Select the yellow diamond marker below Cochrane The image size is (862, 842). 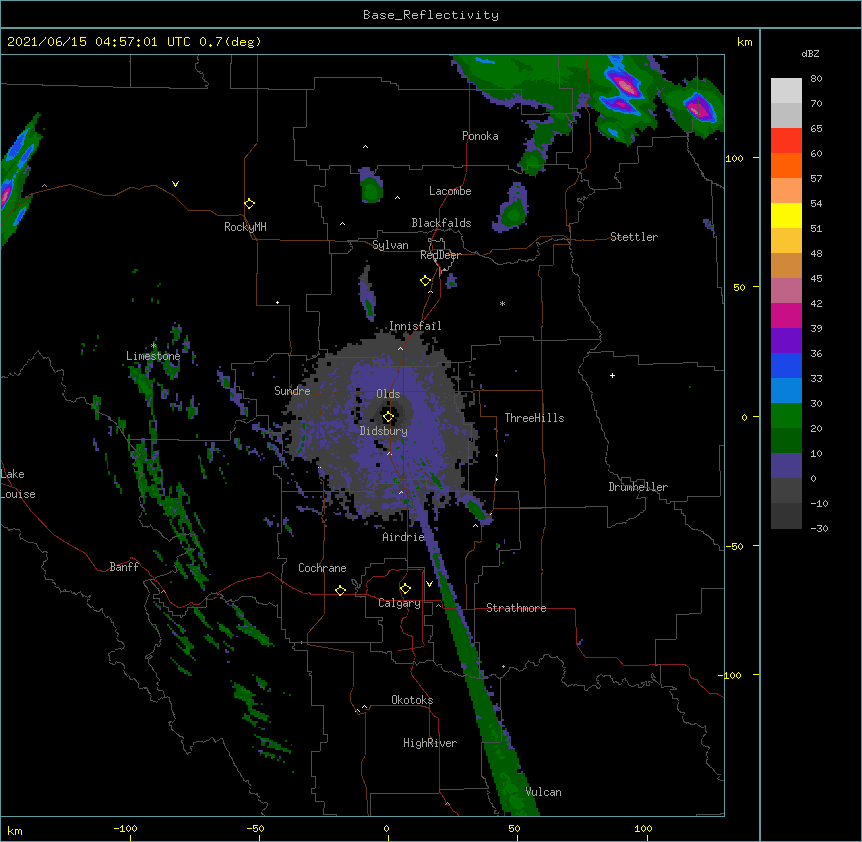point(340,590)
